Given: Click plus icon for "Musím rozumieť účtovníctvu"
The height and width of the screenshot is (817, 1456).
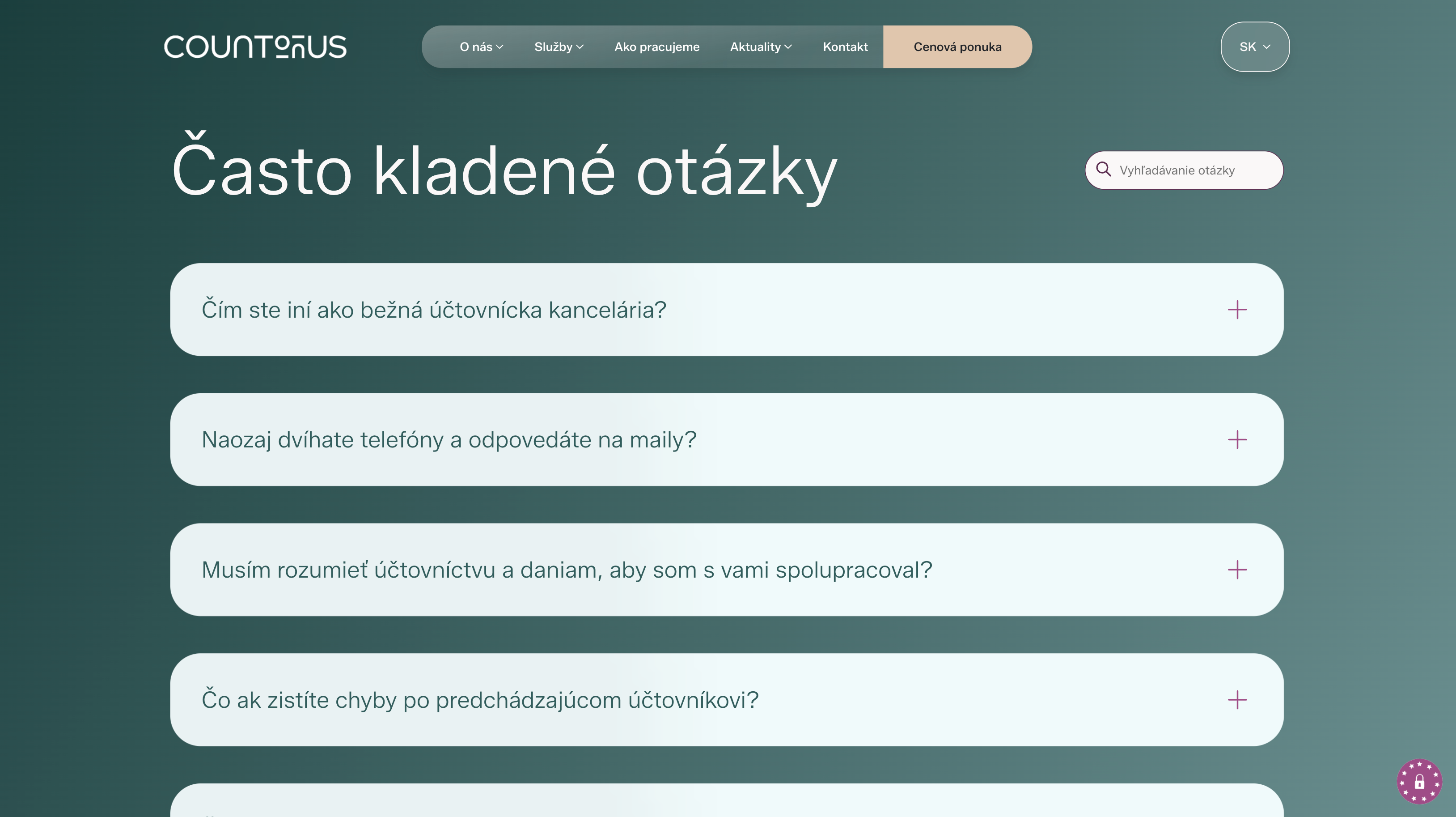Looking at the screenshot, I should click(1237, 570).
